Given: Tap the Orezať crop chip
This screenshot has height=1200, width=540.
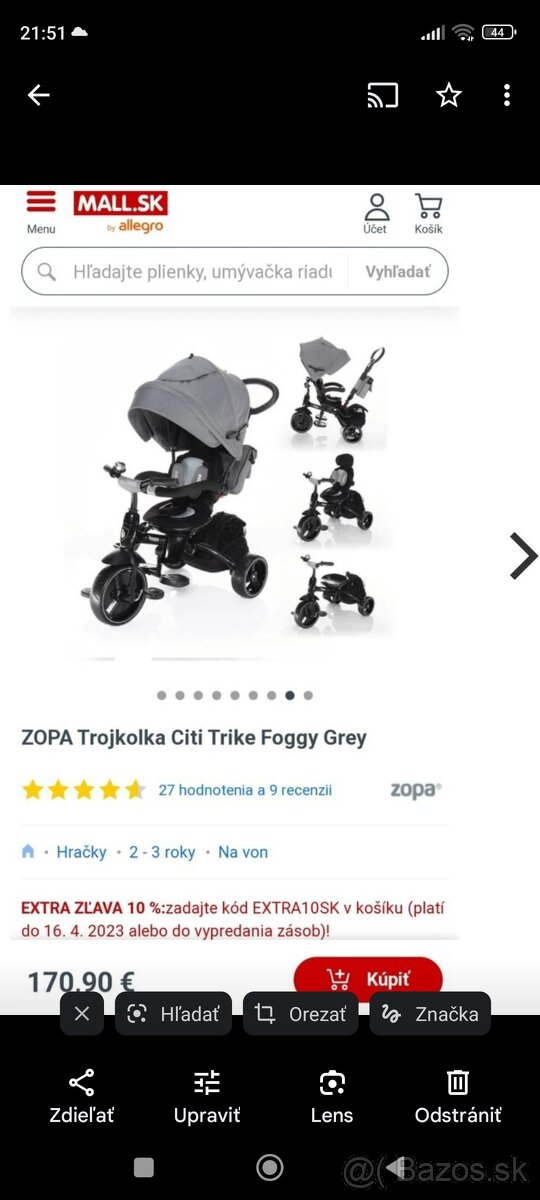Looking at the screenshot, I should tap(300, 1014).
